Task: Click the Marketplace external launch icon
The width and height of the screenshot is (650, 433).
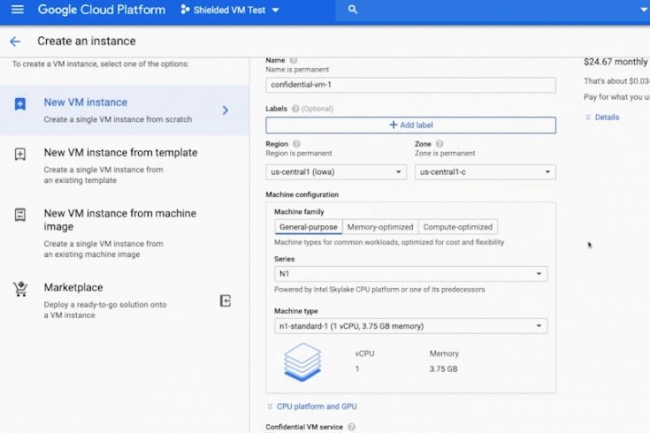Action: click(225, 301)
